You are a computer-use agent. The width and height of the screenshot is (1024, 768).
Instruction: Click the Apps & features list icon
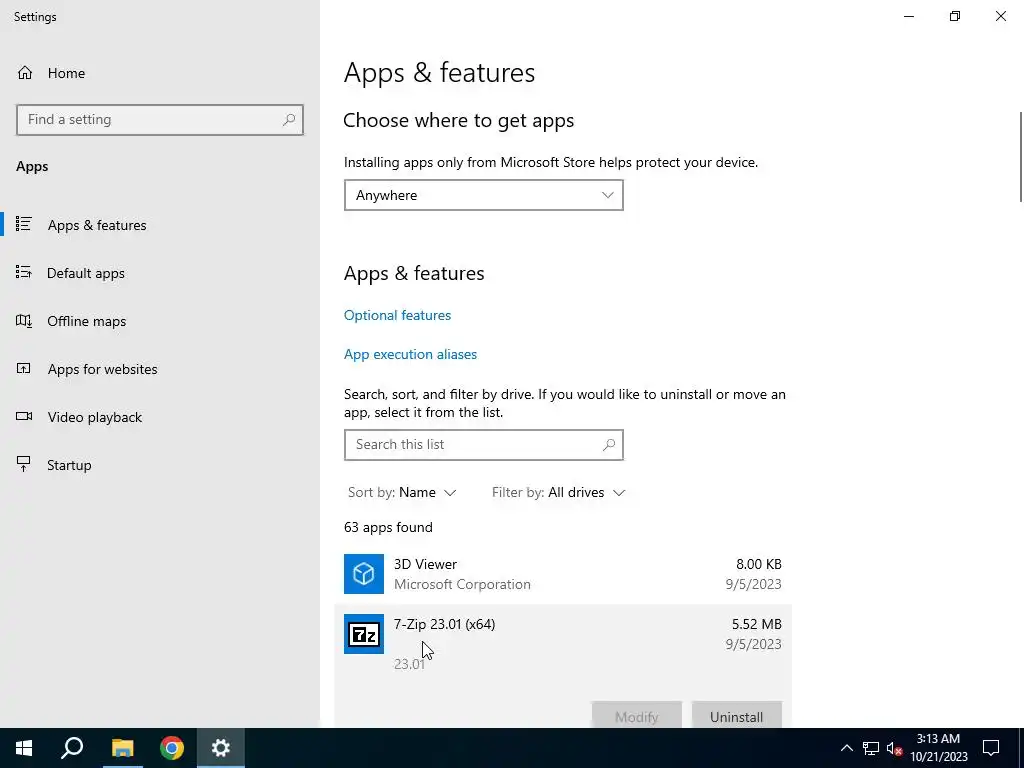[x=24, y=224]
